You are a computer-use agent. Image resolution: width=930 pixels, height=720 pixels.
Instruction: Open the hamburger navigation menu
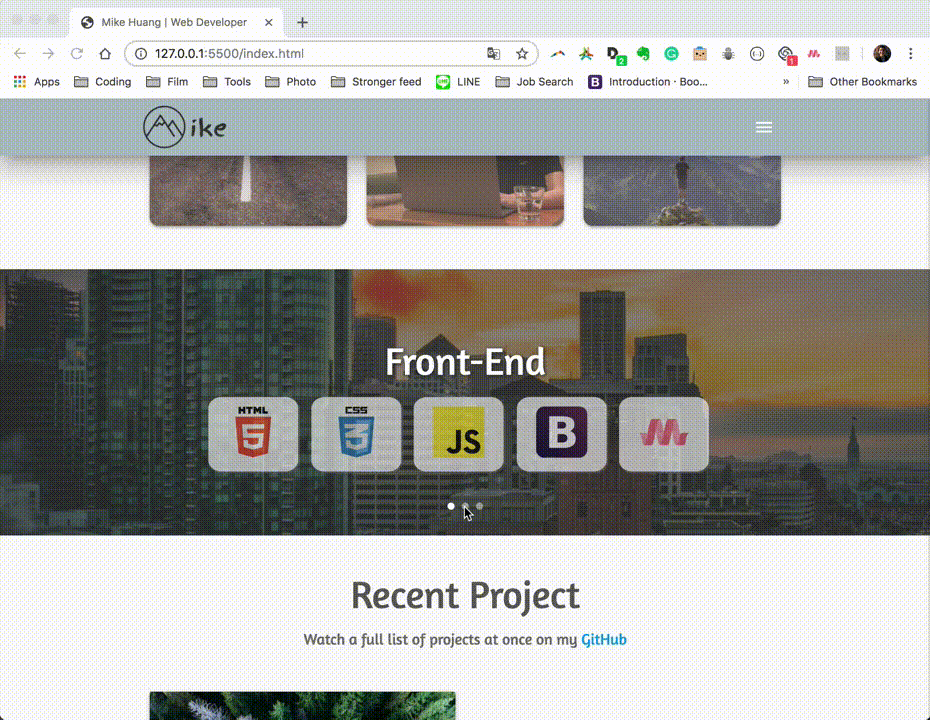[x=764, y=128]
